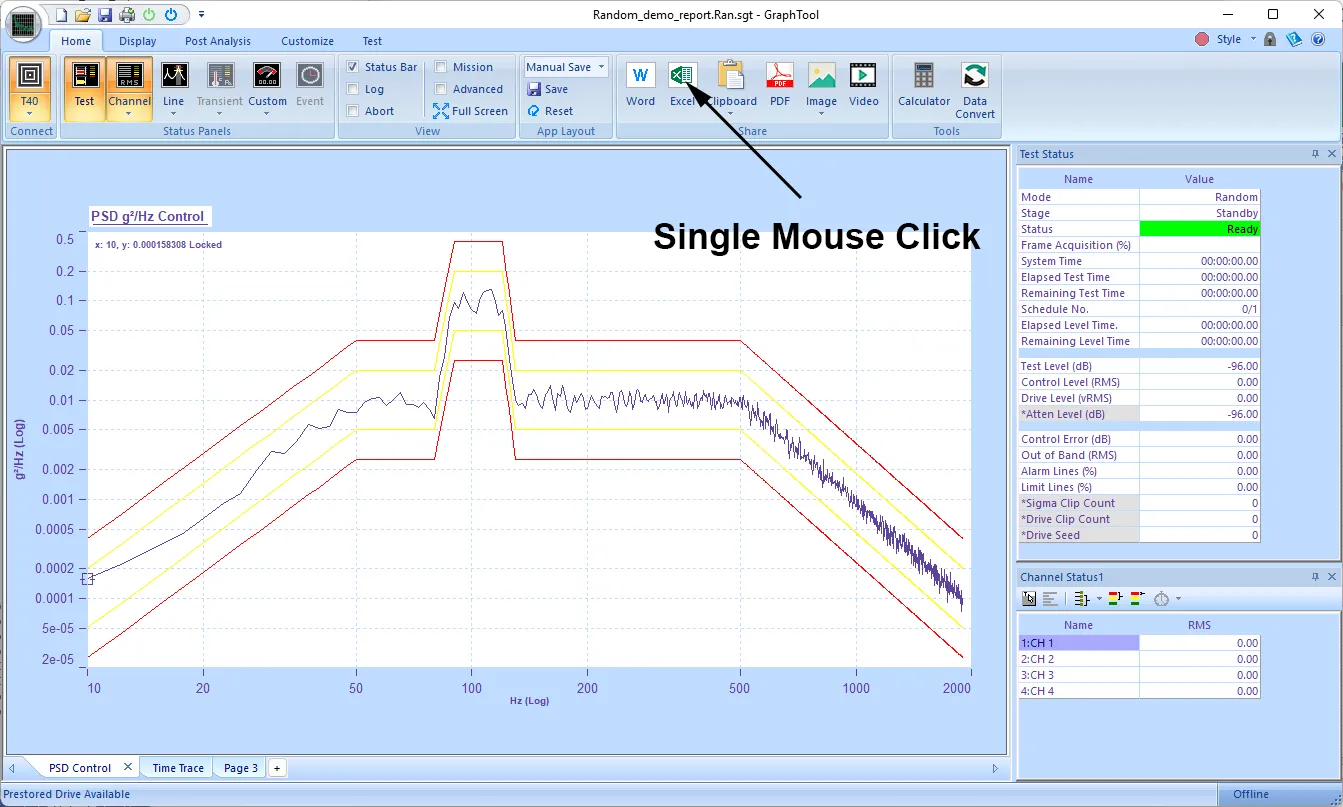Export data to Excel
The image size is (1343, 807).
(x=681, y=80)
